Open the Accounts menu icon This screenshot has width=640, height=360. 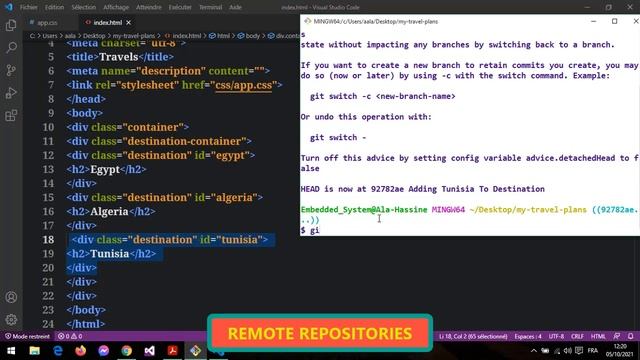11,297
